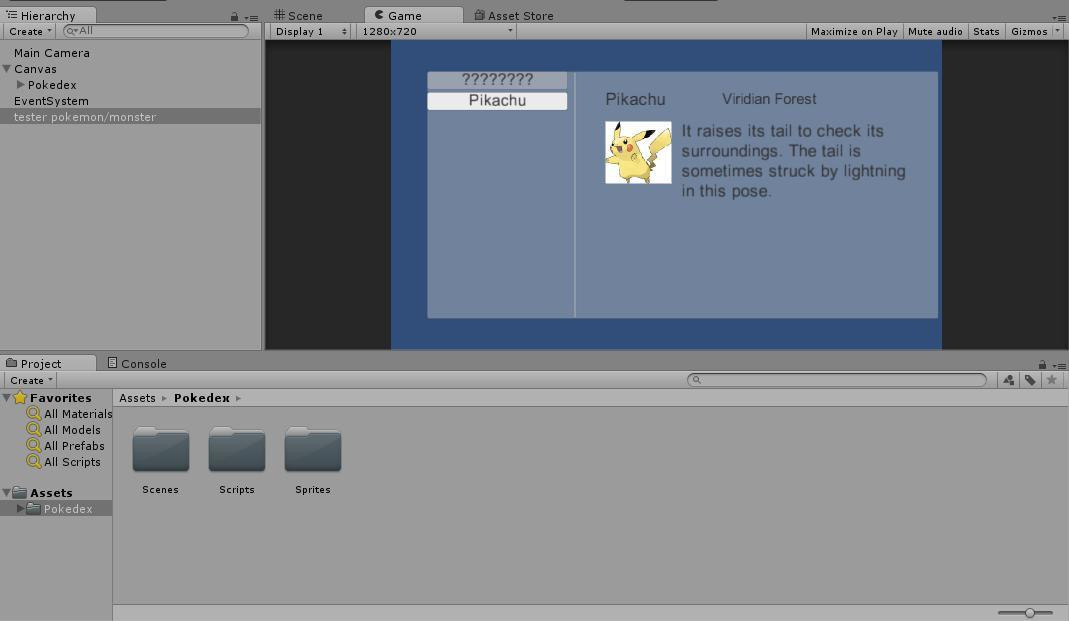Image resolution: width=1069 pixels, height=621 pixels.
Task: Open the Gizmos dropdown arrow
Action: [1057, 31]
